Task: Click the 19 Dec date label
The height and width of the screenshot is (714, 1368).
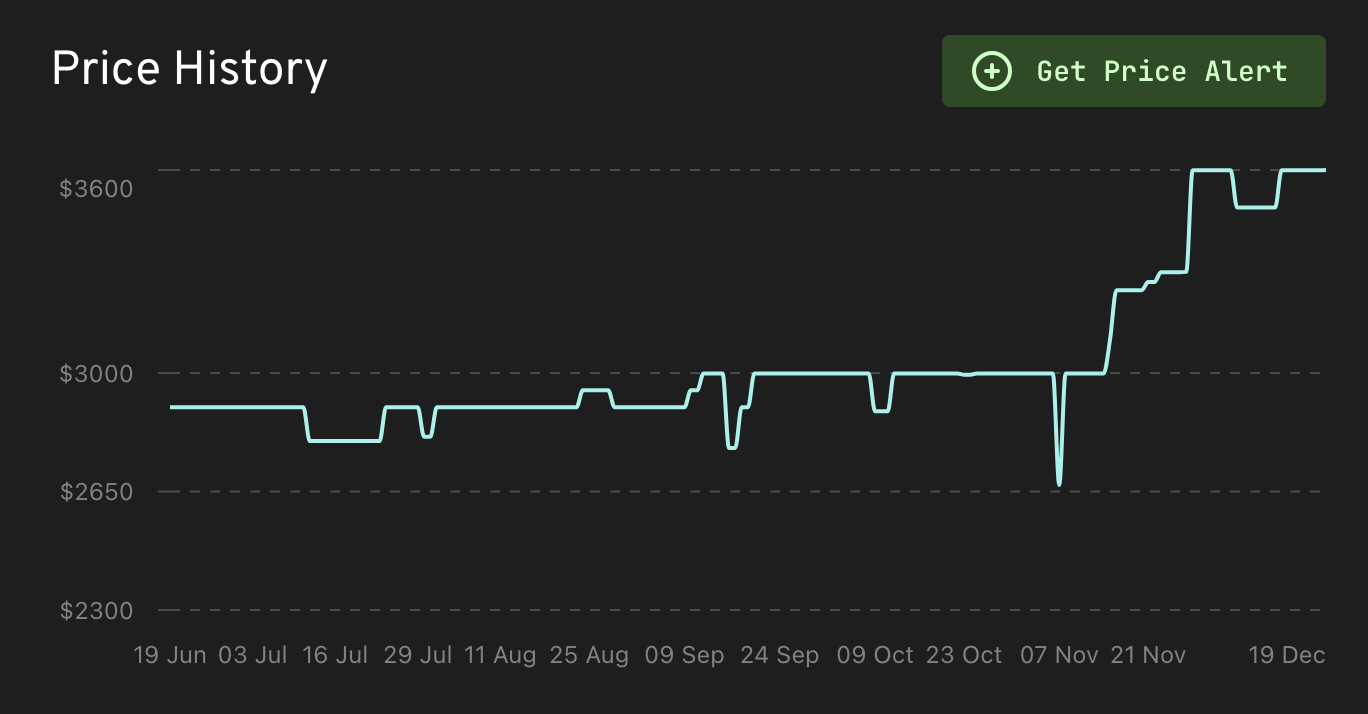Action: tap(1287, 655)
